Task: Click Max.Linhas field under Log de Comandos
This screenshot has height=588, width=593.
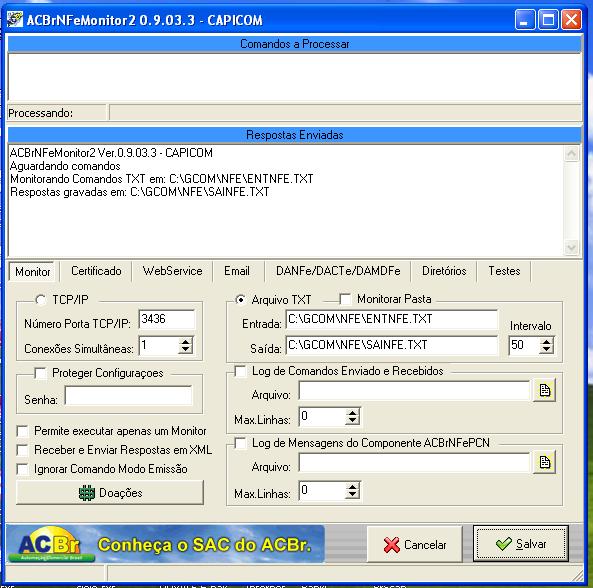Action: click(322, 417)
